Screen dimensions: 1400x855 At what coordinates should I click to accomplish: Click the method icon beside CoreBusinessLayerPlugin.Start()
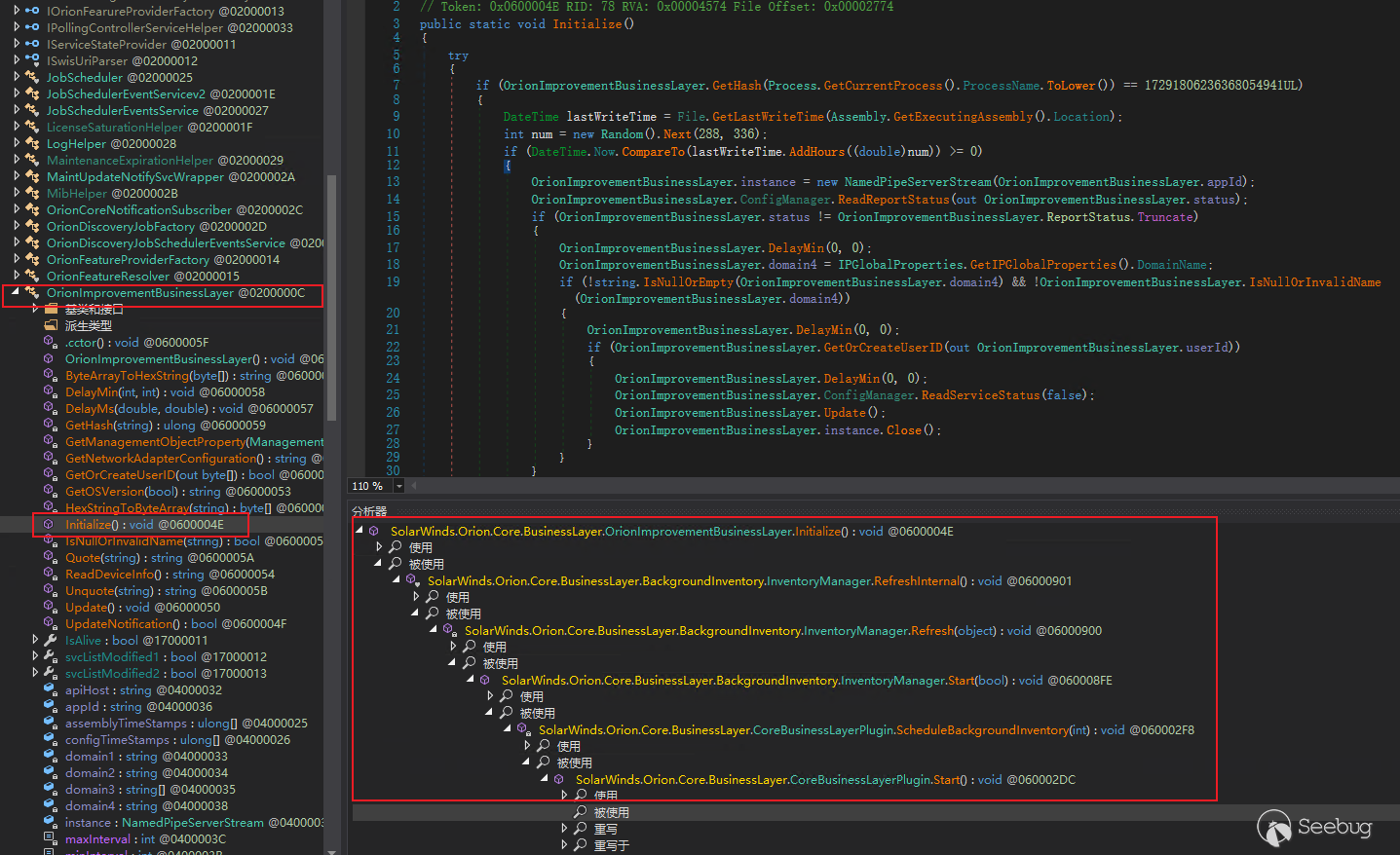point(559,780)
